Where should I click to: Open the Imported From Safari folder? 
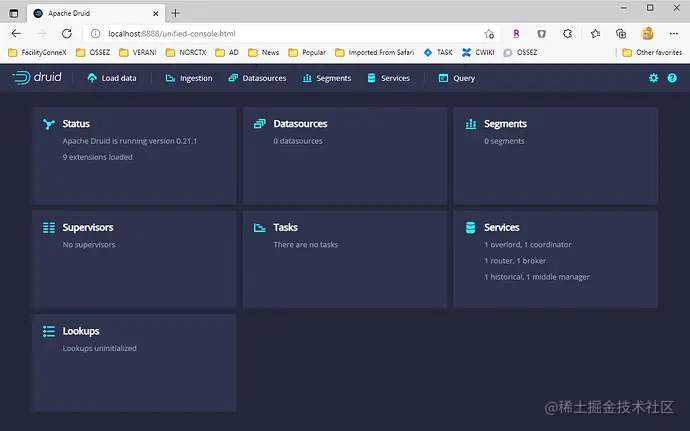(x=374, y=52)
